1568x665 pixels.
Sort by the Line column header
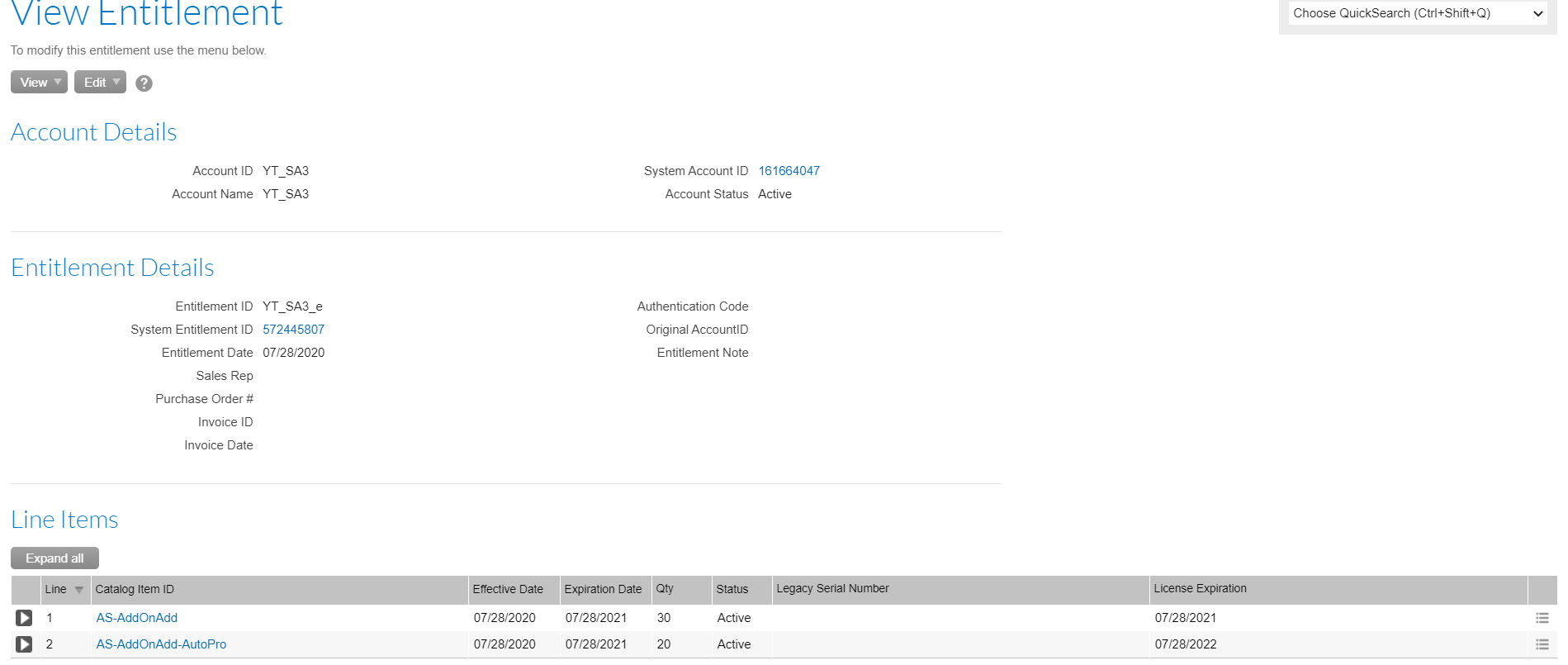click(65, 590)
